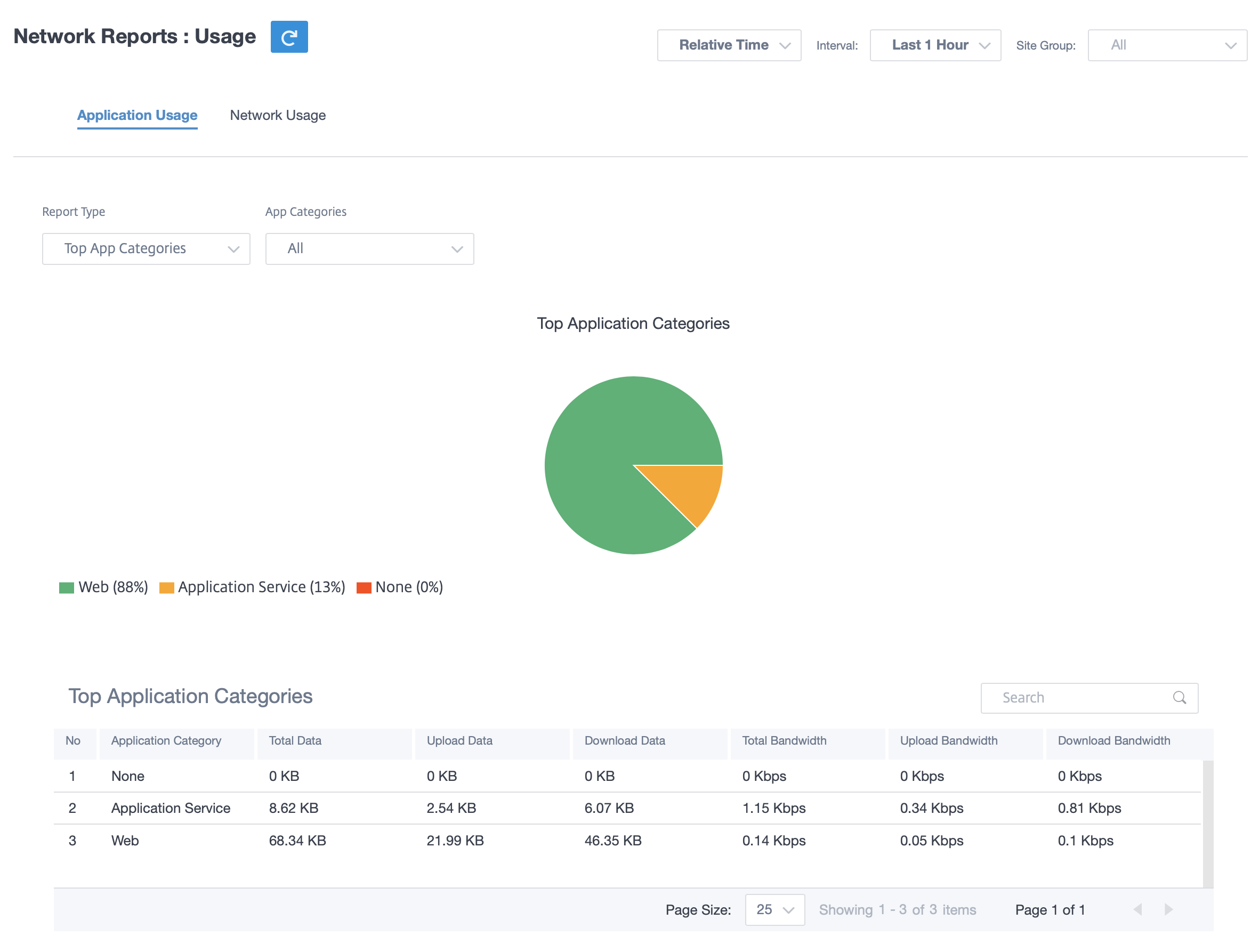Go to previous page arrow
The image size is (1259, 952).
pos(1137,909)
